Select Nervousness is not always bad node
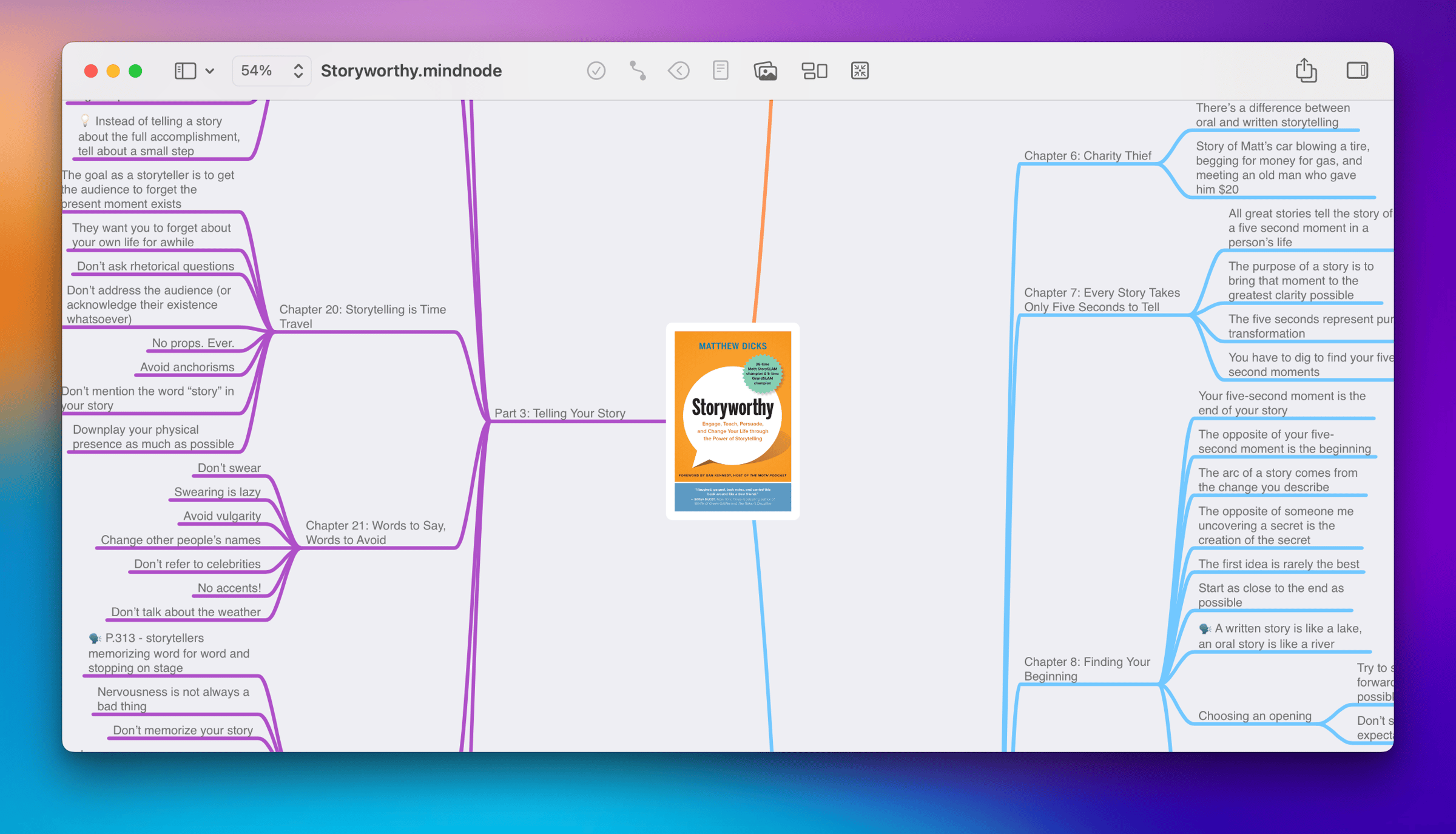 pos(174,699)
